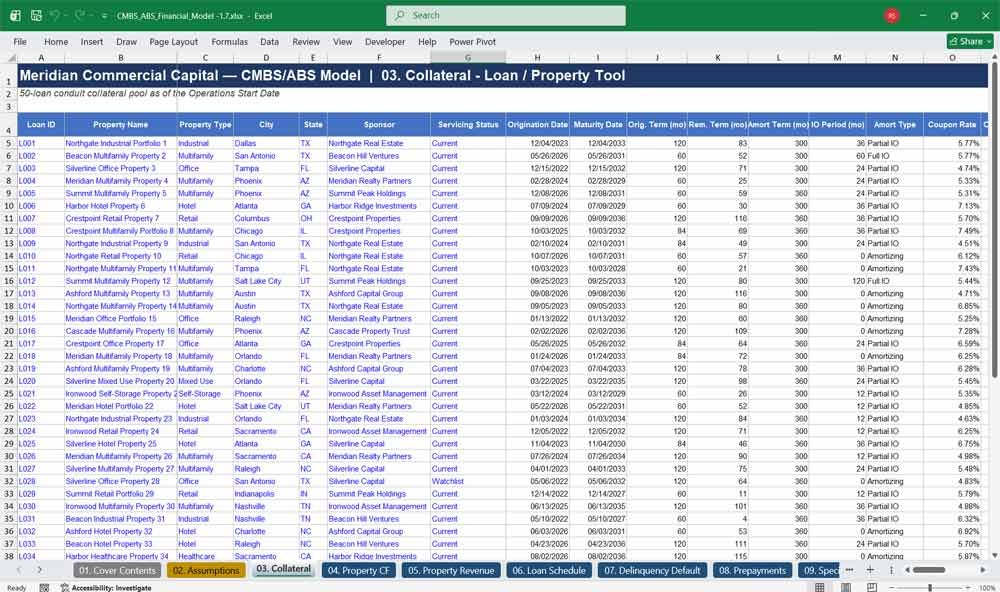Select the Servicing Status header cell

tap(468, 125)
